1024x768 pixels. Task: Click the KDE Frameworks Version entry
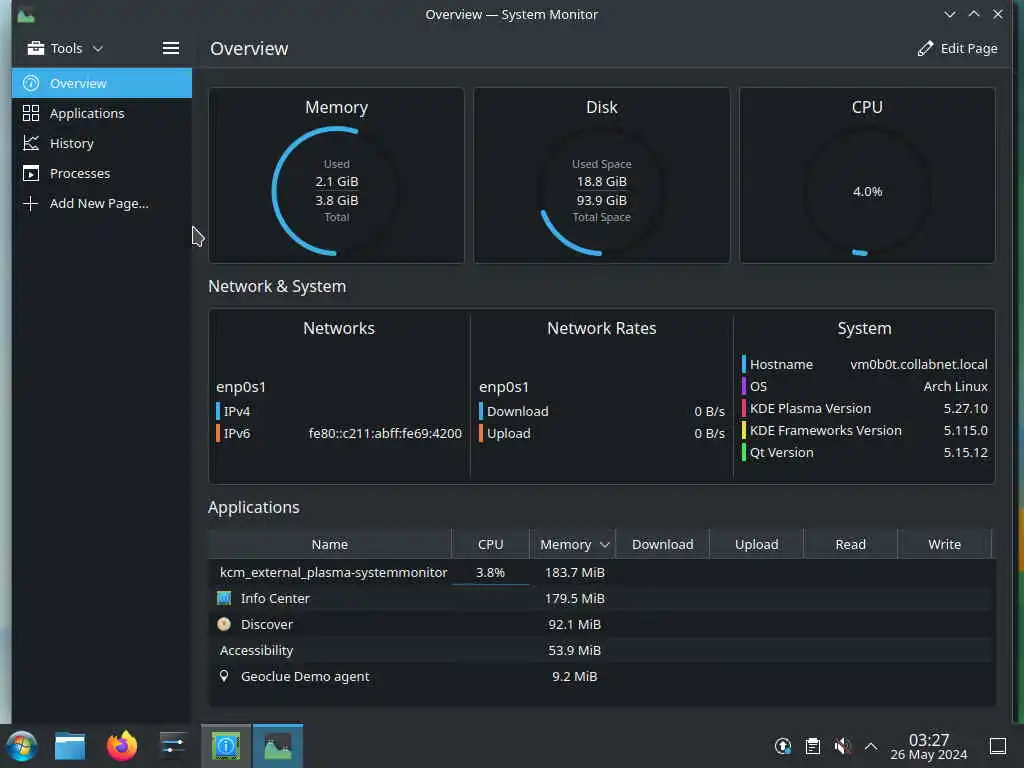(x=865, y=430)
